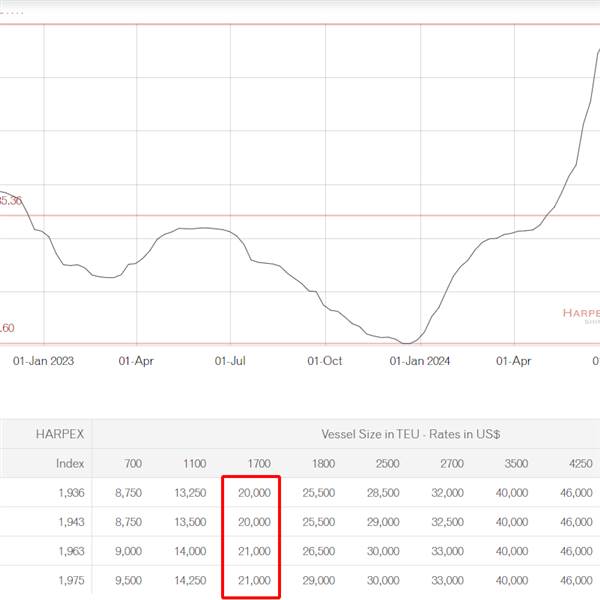The height and width of the screenshot is (600, 600).
Task: Click 25,500 in the 1,936 index row
Action: pyautogui.click(x=318, y=492)
